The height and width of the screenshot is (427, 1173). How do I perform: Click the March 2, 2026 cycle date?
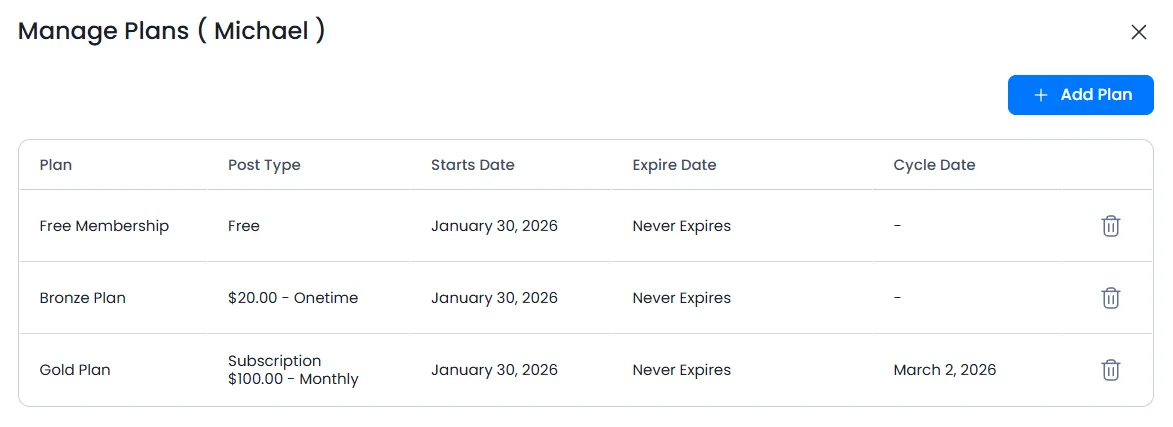(x=945, y=370)
